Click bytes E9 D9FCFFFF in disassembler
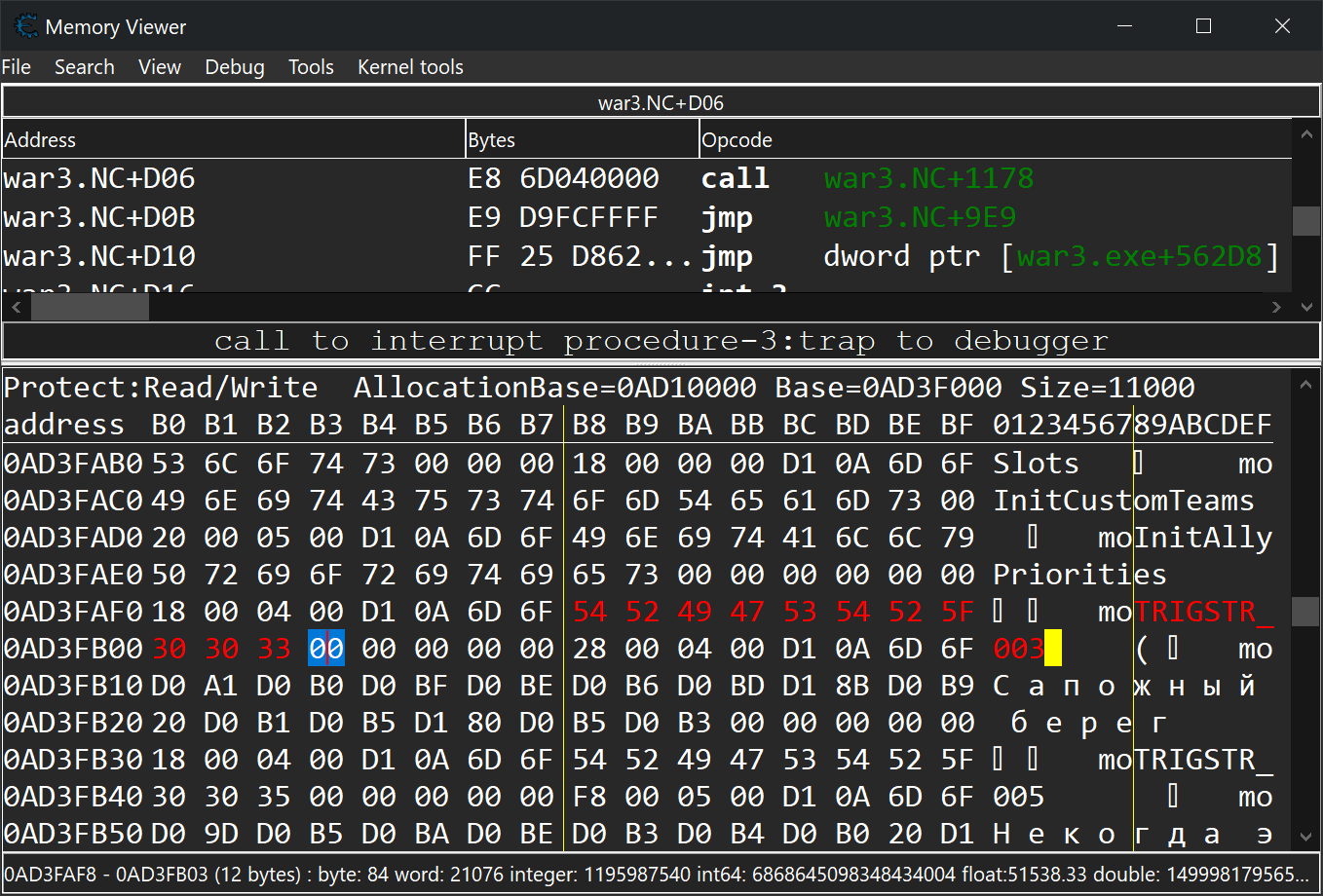1323x896 pixels. (x=563, y=217)
